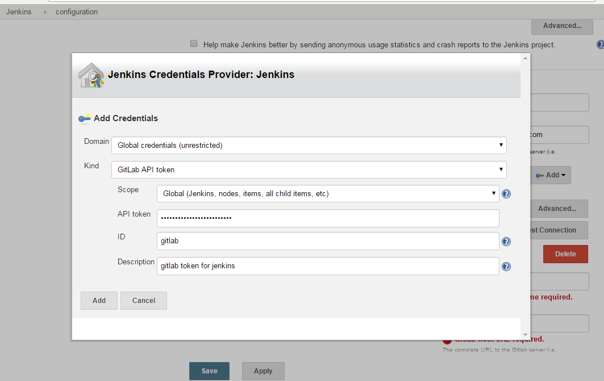Open help for the Scope field
Screen dimensions: 604x381
506,194
